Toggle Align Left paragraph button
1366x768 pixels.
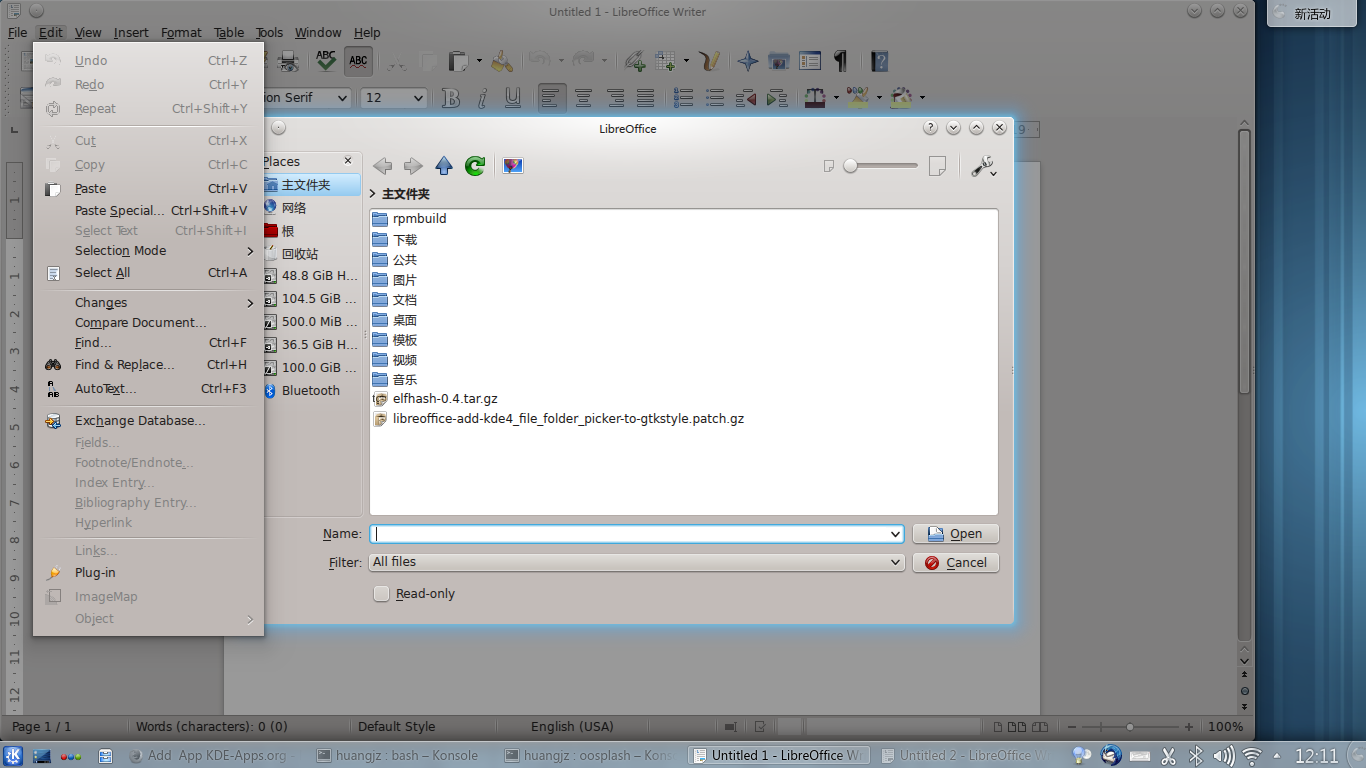pos(552,97)
